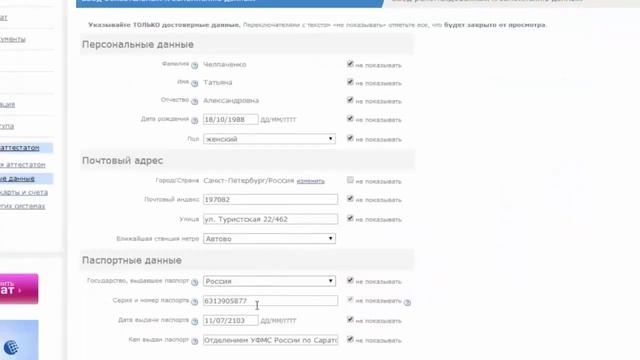640x360 pixels.
Task: Open sidebar link ending in данные
Action: point(17,179)
